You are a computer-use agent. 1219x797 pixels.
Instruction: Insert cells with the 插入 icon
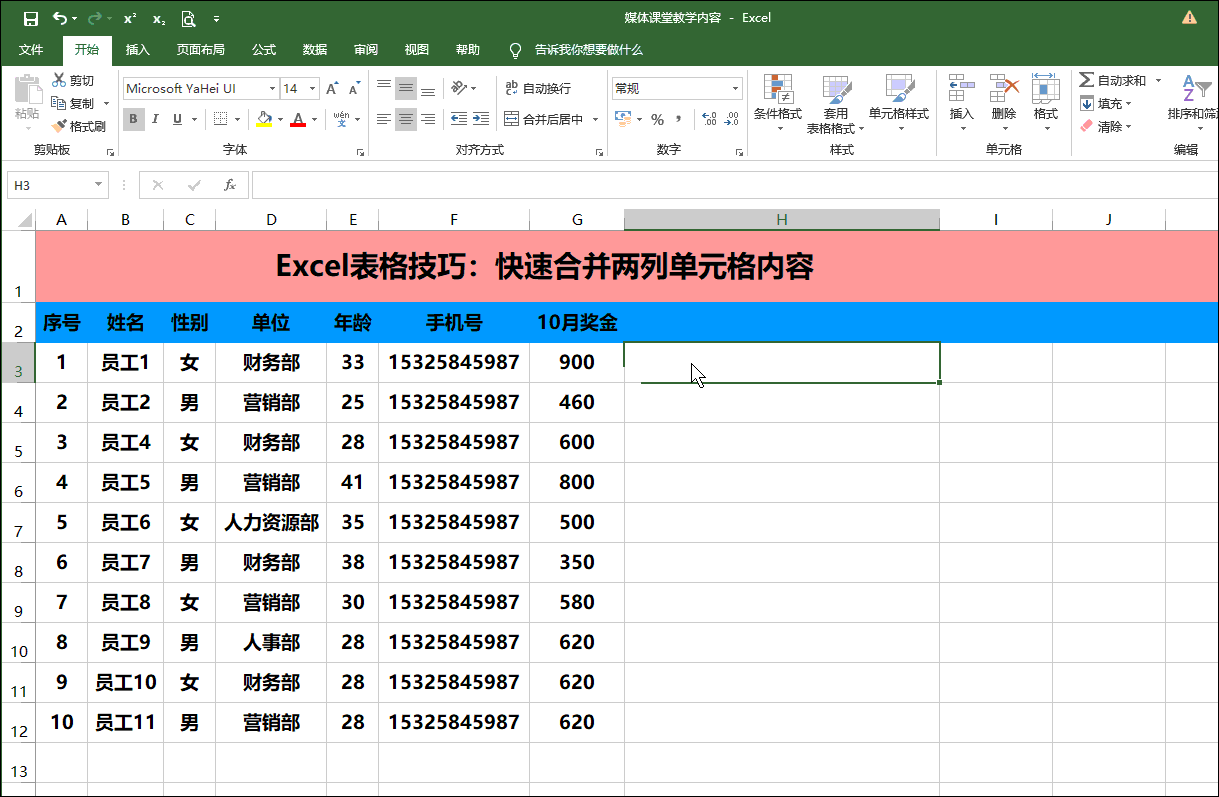pyautogui.click(x=961, y=104)
